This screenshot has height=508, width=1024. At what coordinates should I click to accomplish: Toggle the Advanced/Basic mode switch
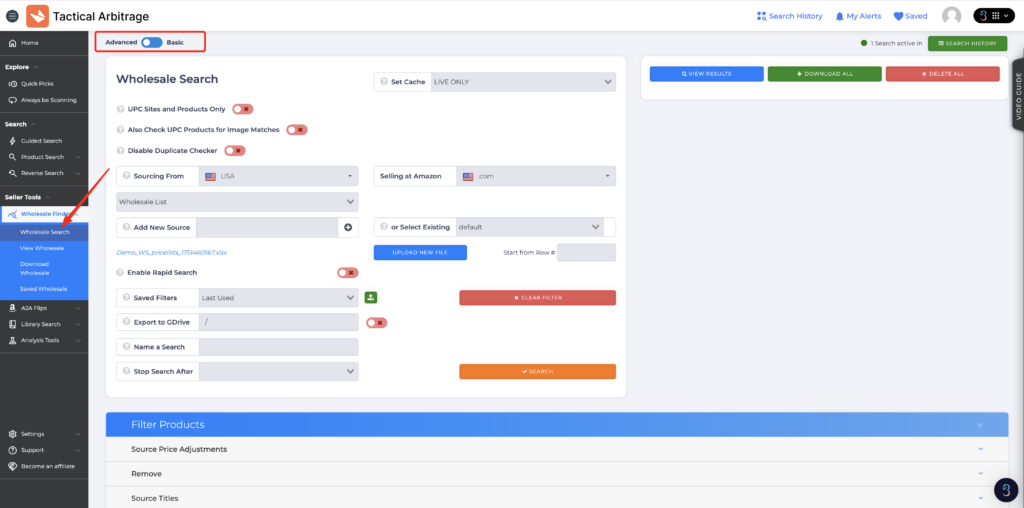click(x=151, y=42)
